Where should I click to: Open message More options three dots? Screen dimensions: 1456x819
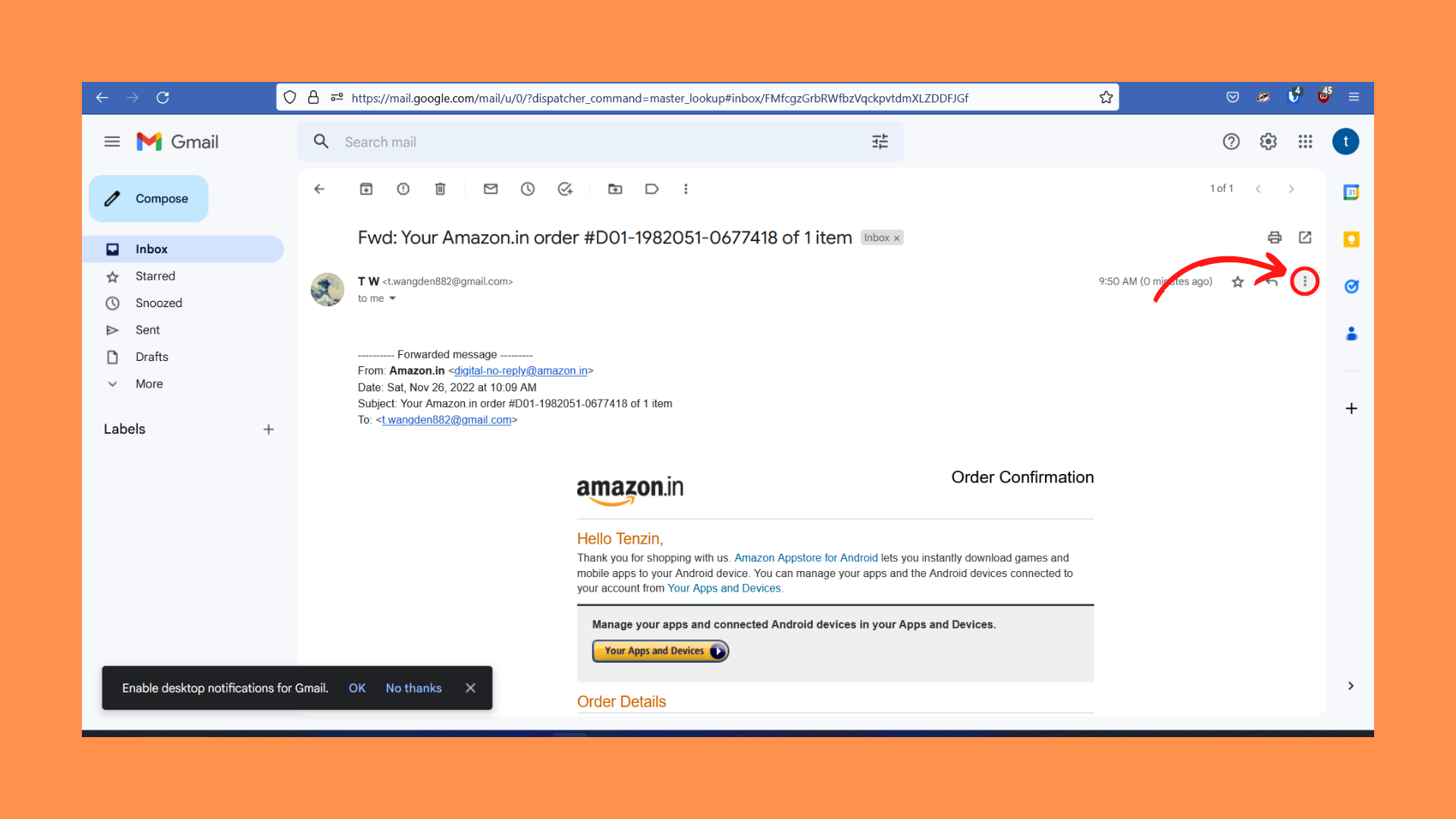[1304, 281]
